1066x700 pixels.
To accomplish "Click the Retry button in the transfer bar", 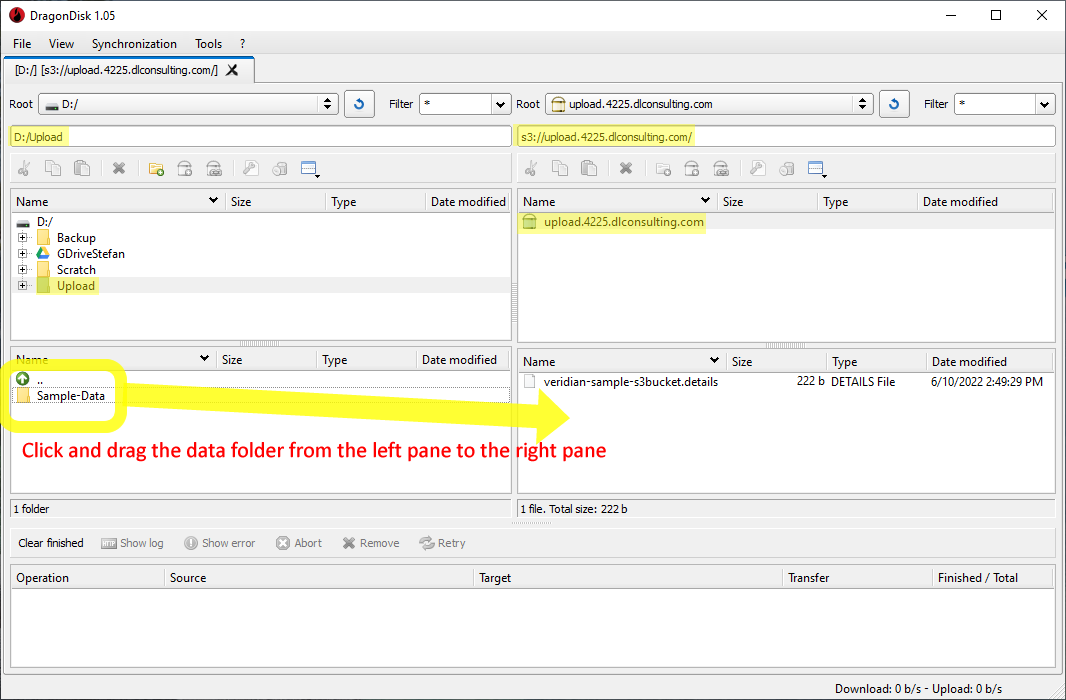I will pyautogui.click(x=442, y=542).
